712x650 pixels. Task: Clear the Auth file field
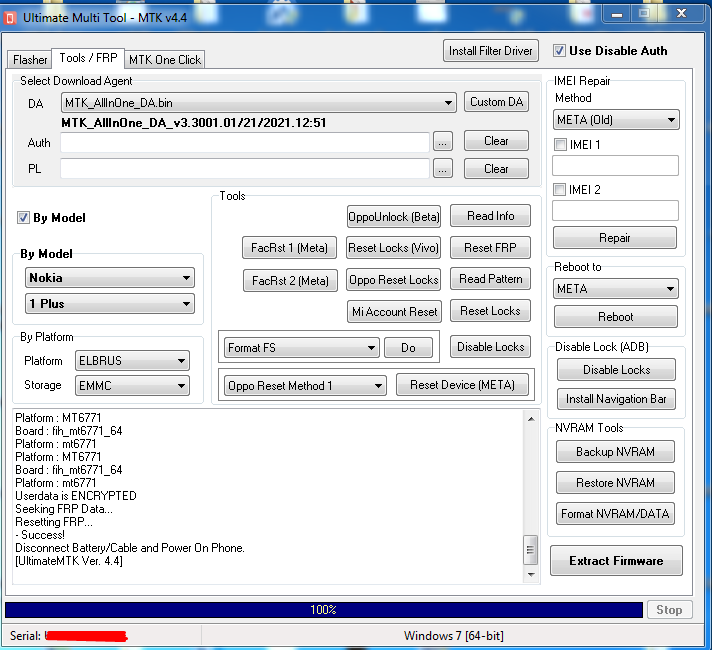(496, 141)
